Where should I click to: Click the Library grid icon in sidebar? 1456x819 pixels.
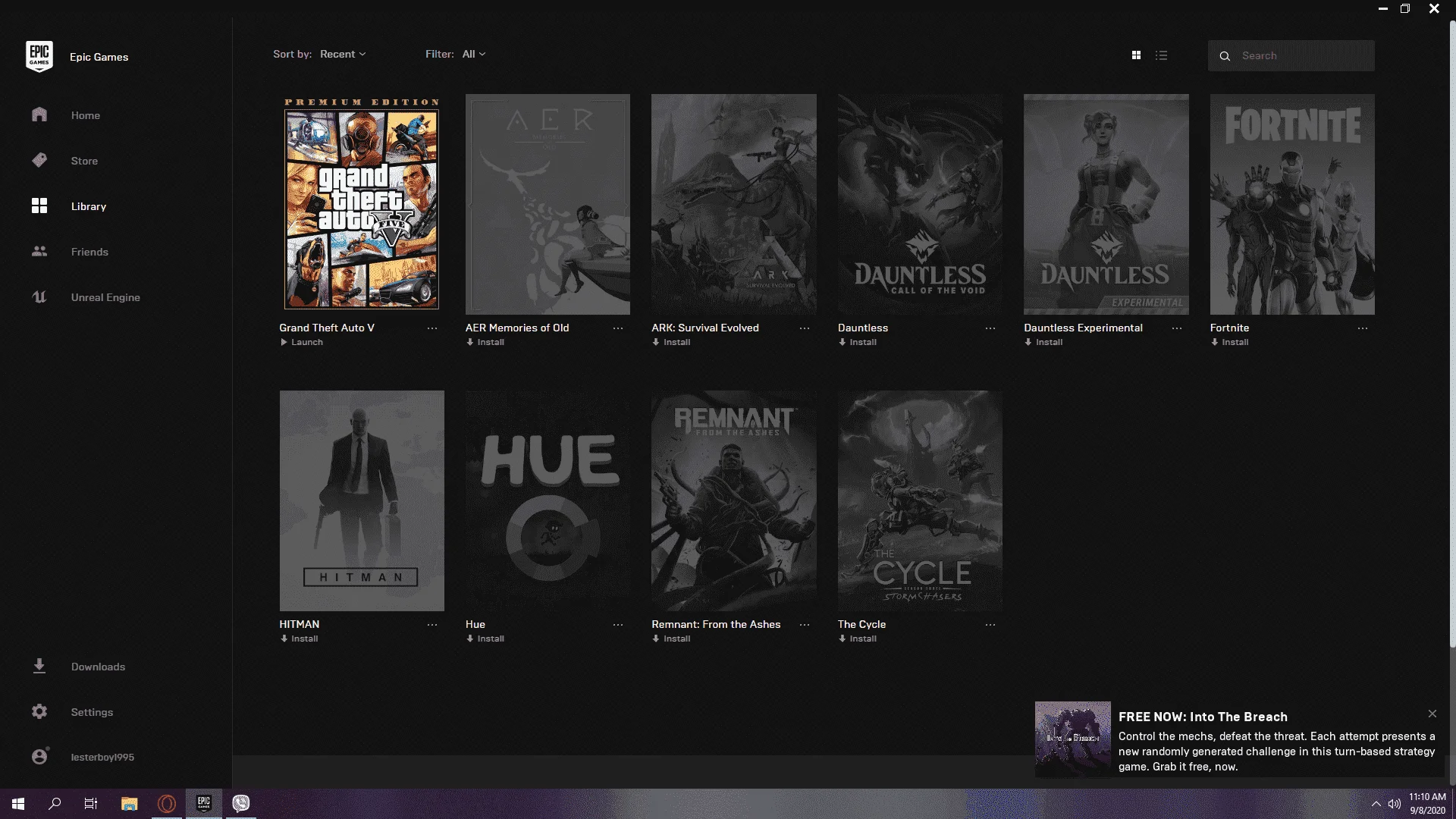click(39, 206)
